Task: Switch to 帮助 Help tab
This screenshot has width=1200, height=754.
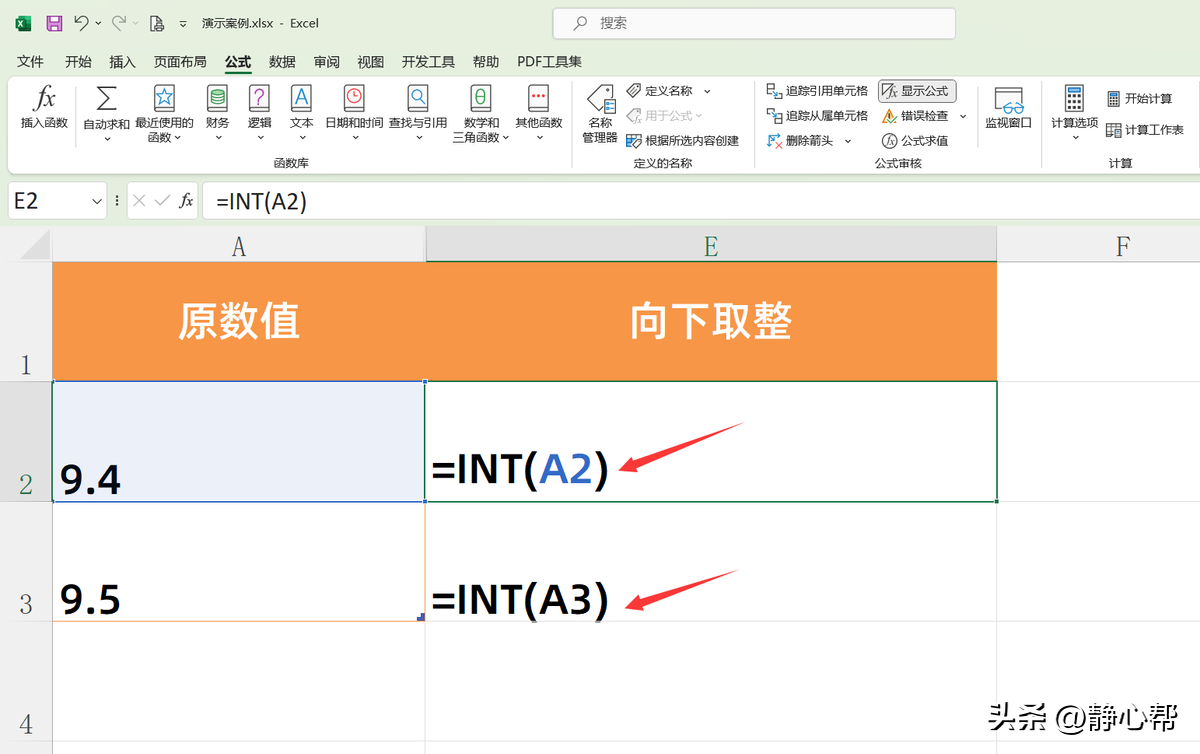Action: pos(485,62)
